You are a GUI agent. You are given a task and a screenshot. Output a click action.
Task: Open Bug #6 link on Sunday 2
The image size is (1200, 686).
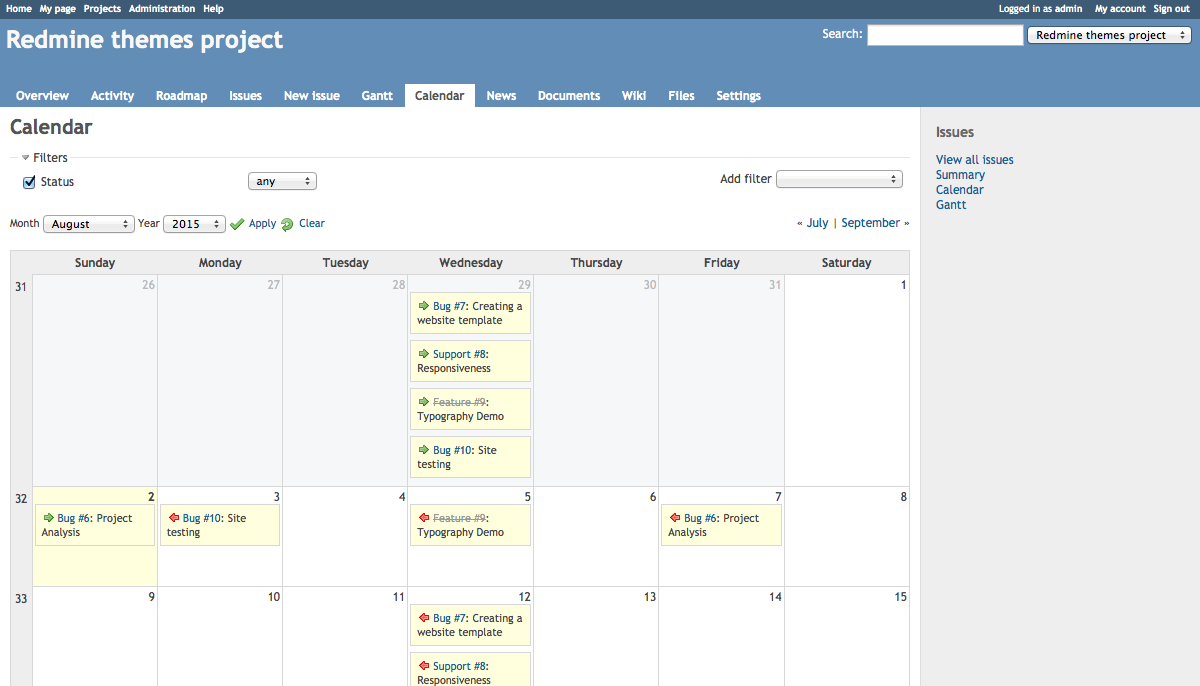[74, 518]
